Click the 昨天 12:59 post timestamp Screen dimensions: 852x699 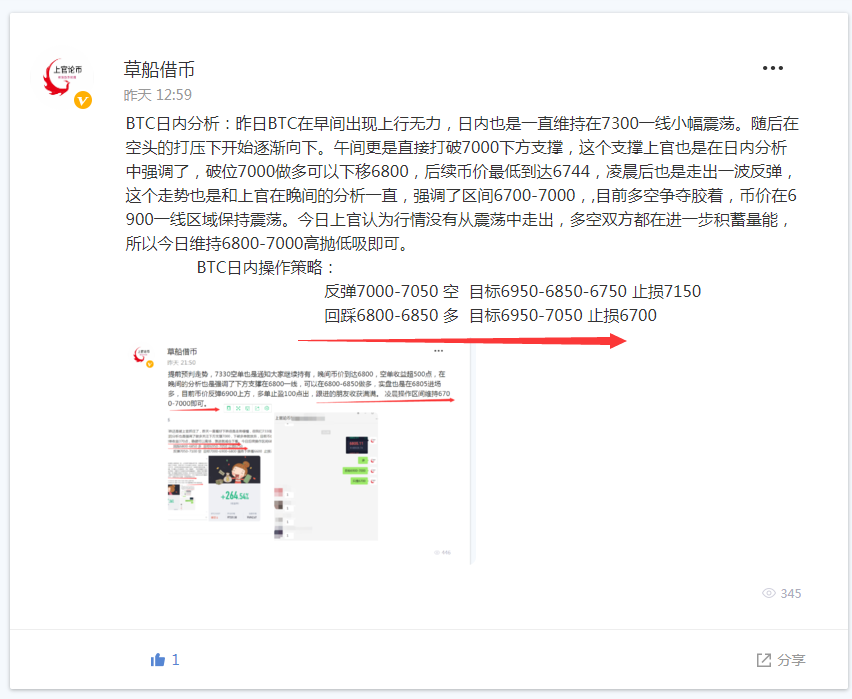pos(158,95)
